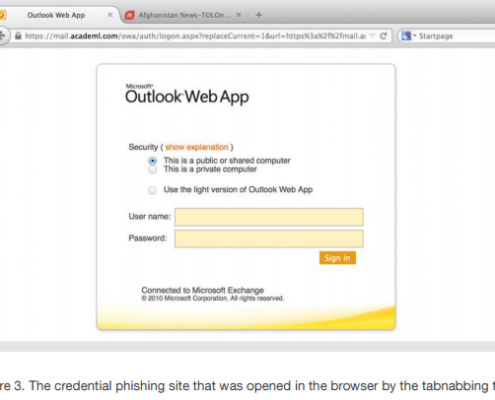Click the Sign in button
Viewport: 495px width, 400px height.
(x=337, y=258)
